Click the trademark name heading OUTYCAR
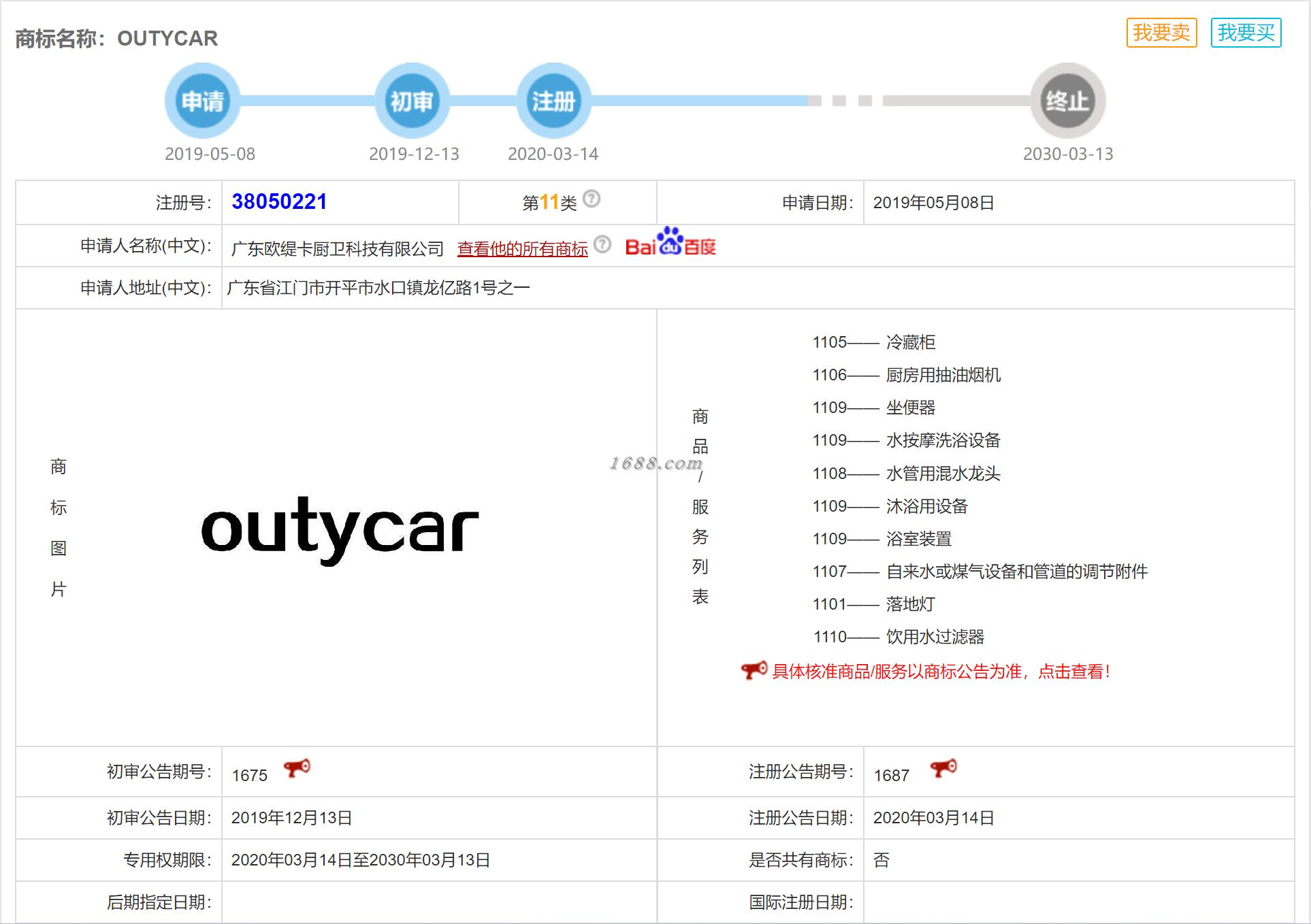This screenshot has width=1311, height=924. 167,38
